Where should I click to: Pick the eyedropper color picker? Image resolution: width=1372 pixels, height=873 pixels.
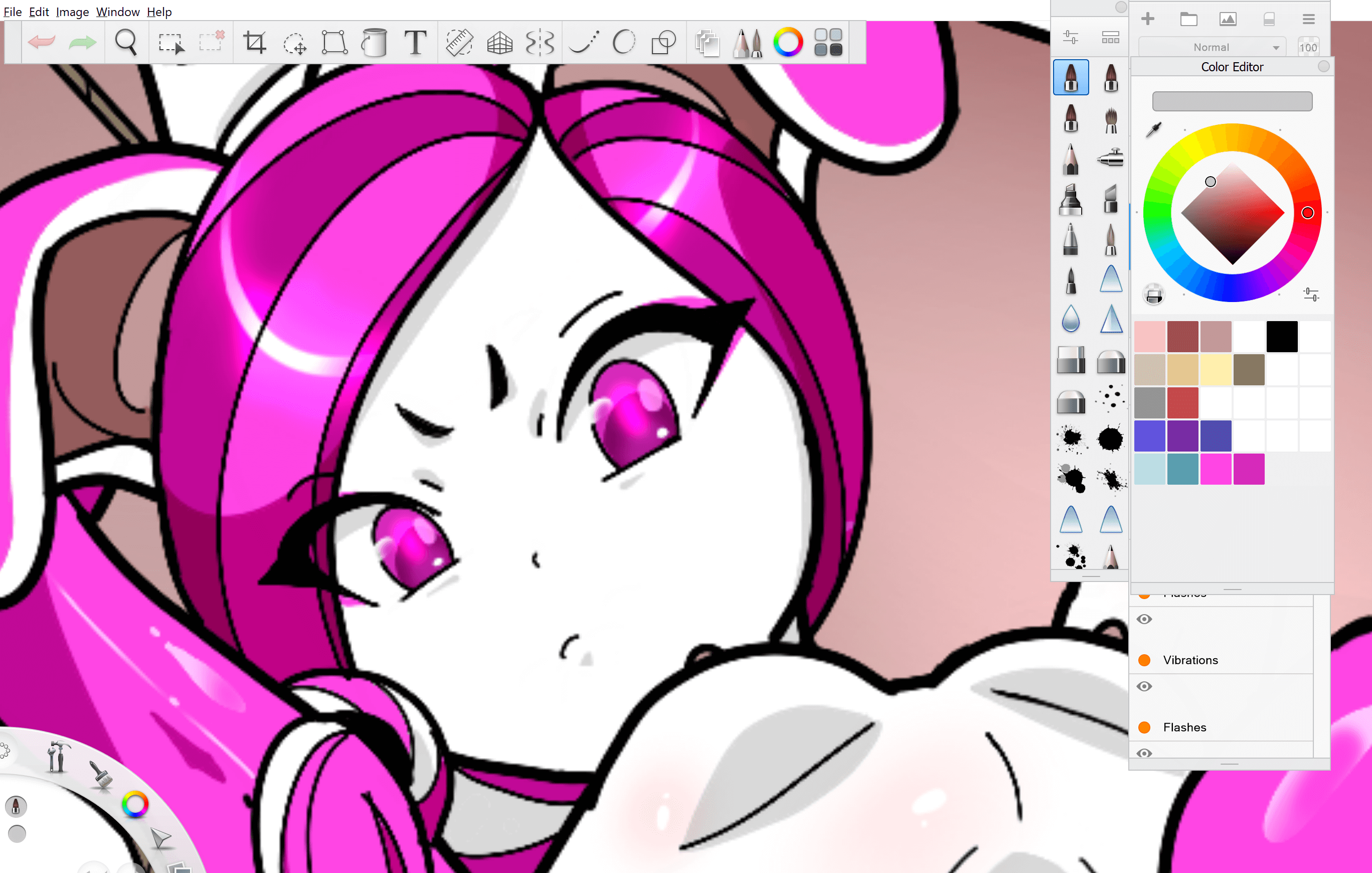click(1154, 130)
